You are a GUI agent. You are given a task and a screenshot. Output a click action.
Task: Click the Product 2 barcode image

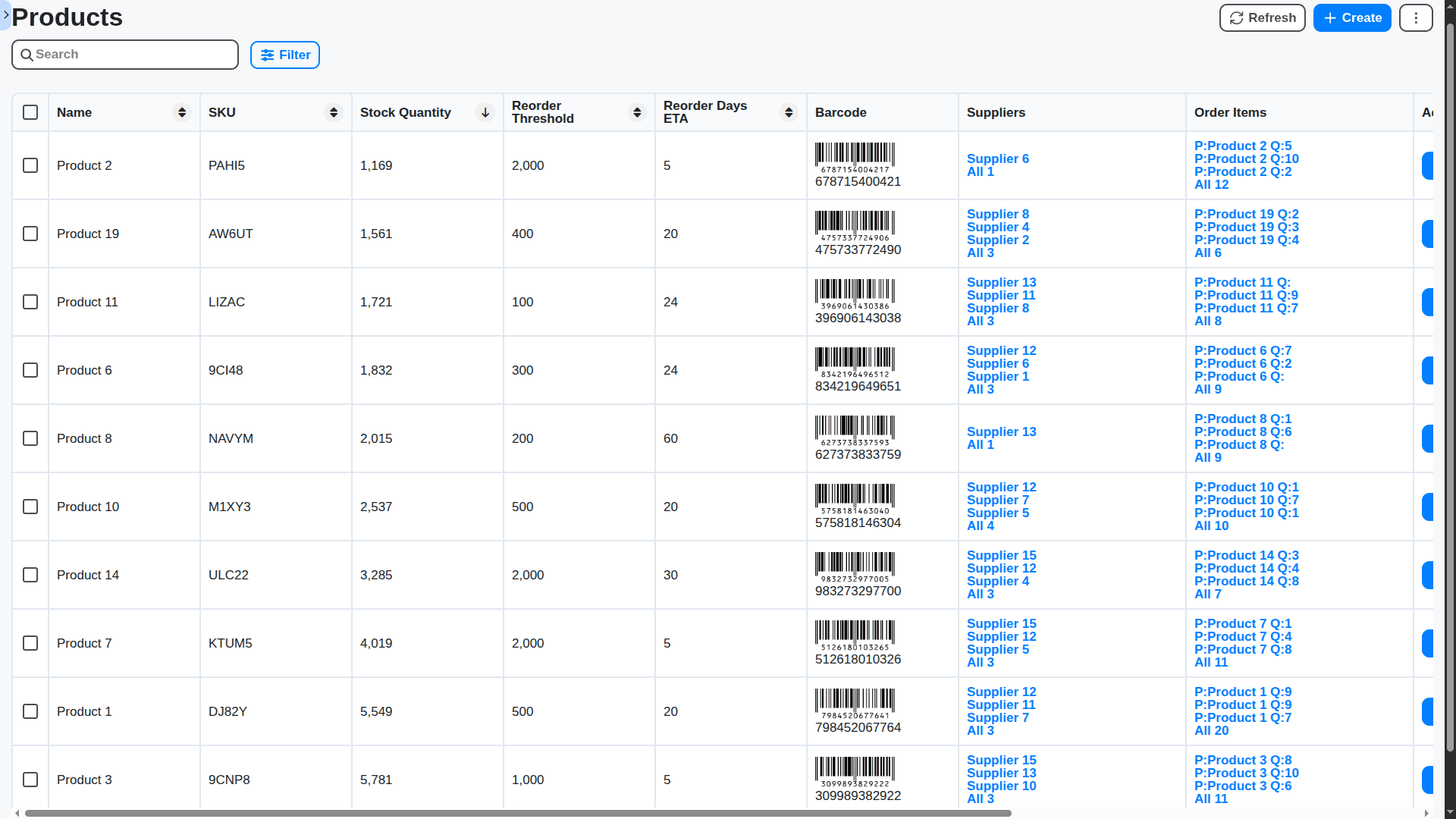[855, 157]
